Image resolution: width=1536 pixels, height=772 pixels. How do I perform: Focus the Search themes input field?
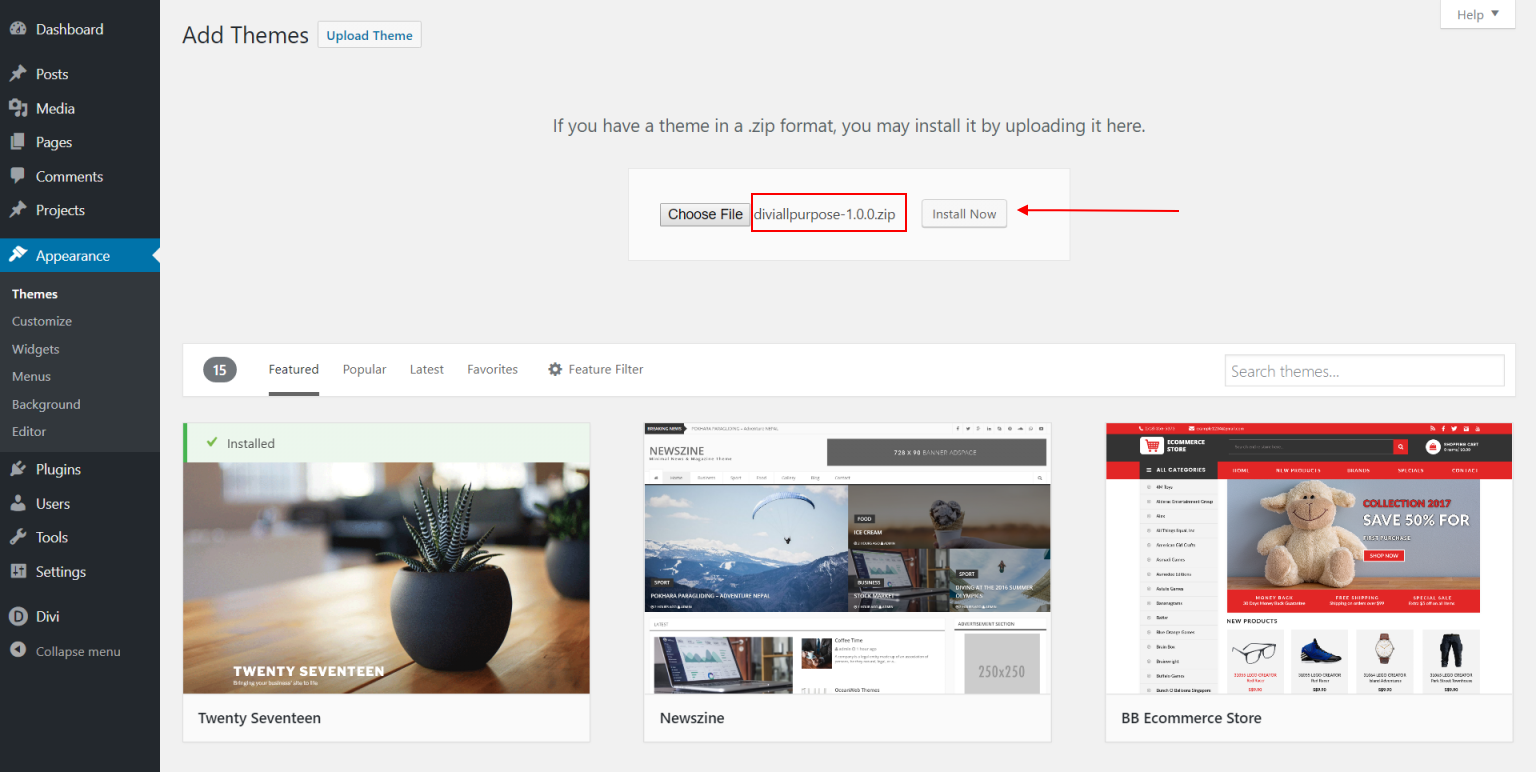pos(1364,371)
